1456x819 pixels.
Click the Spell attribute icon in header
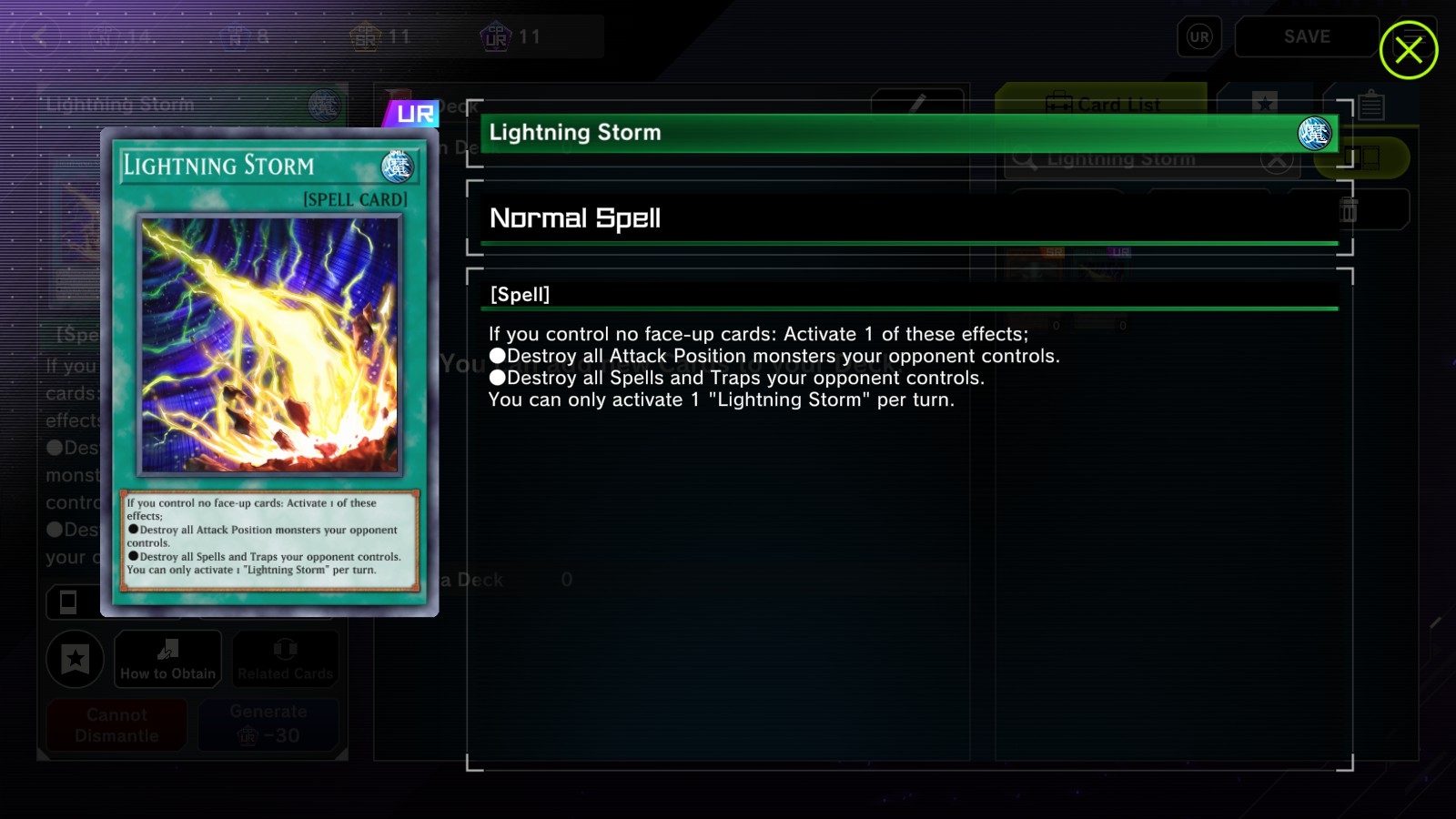pos(1314,134)
